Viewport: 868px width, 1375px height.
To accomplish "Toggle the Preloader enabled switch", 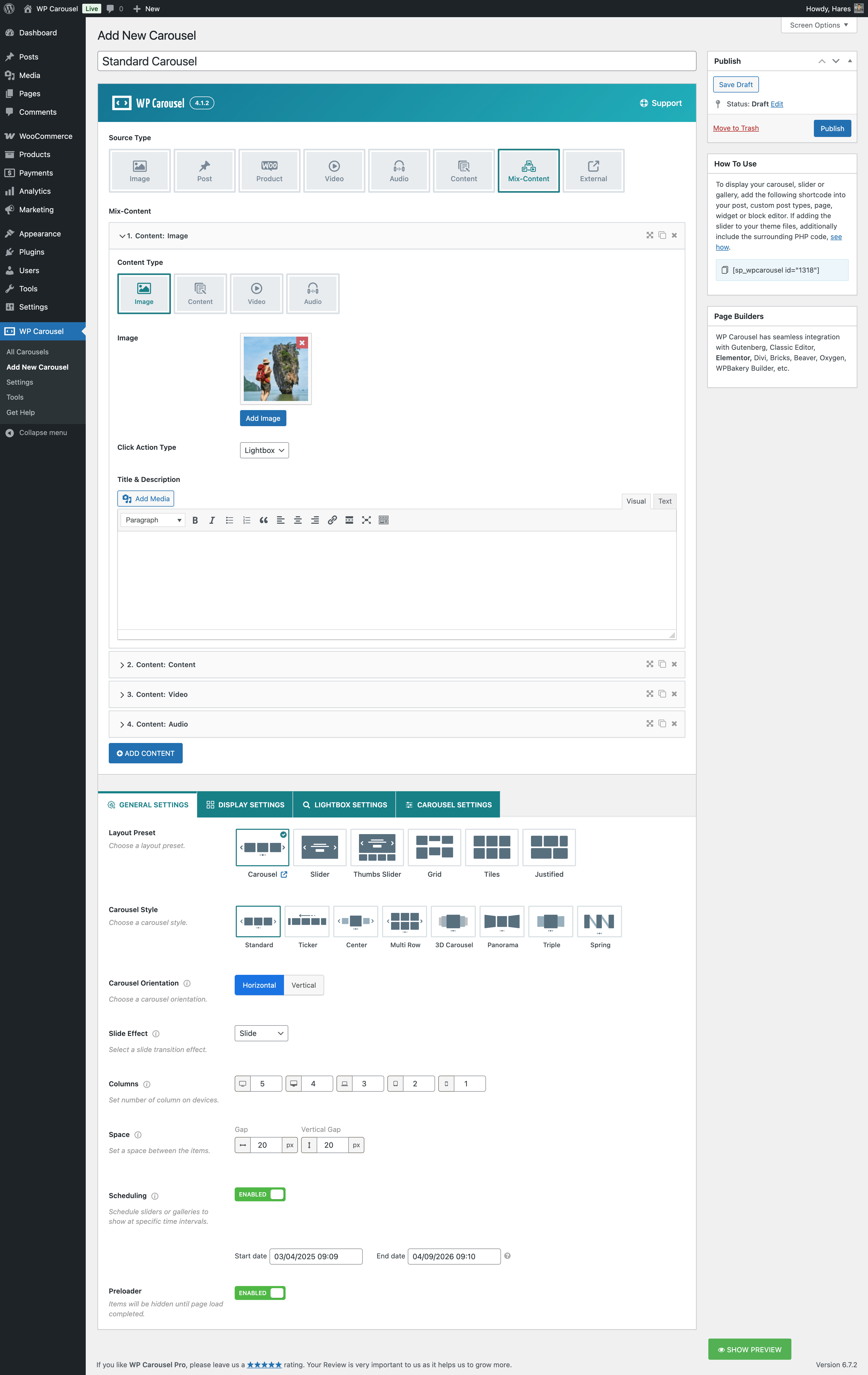I will coord(260,1293).
